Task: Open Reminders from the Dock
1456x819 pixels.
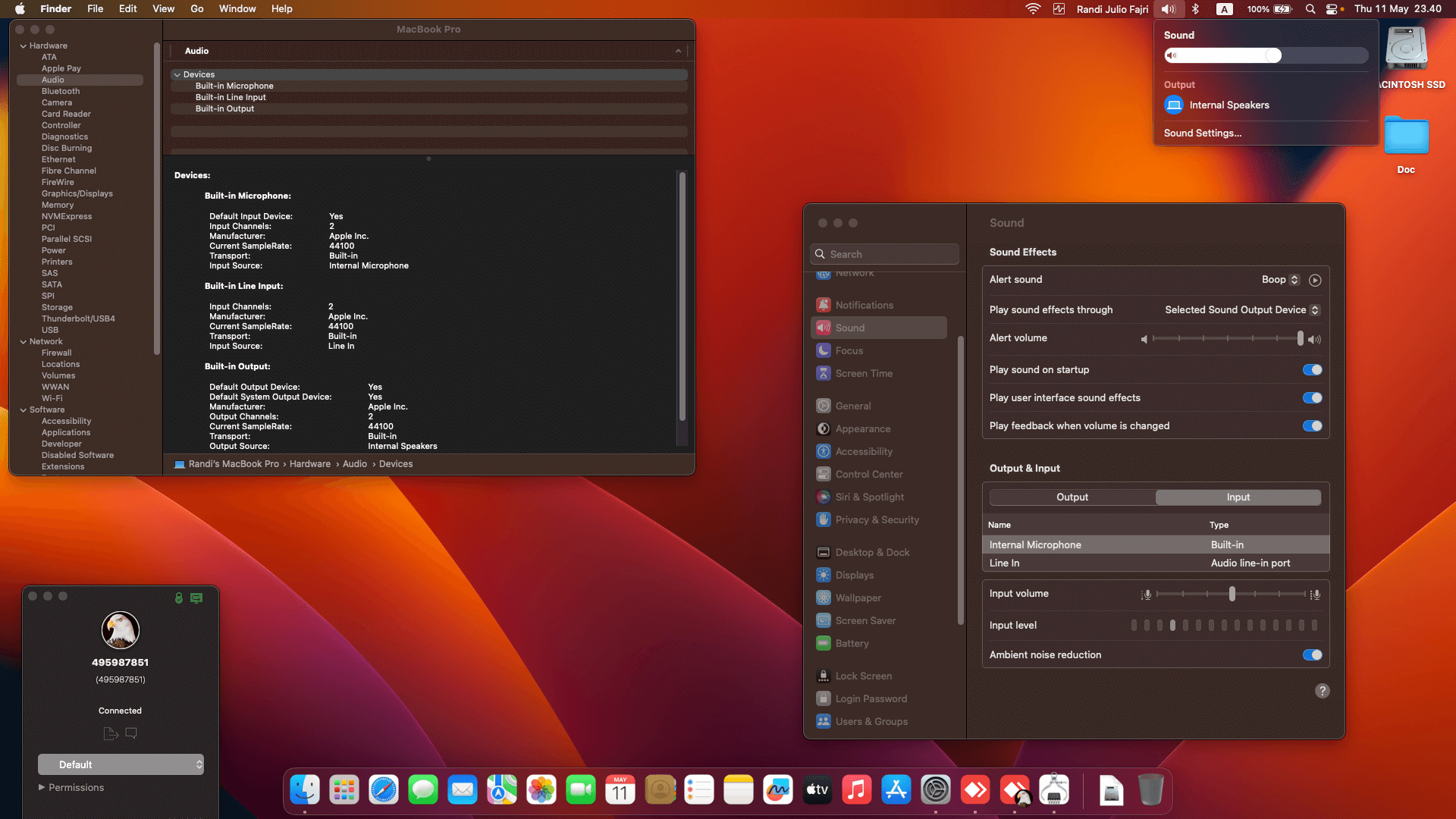Action: point(699,790)
